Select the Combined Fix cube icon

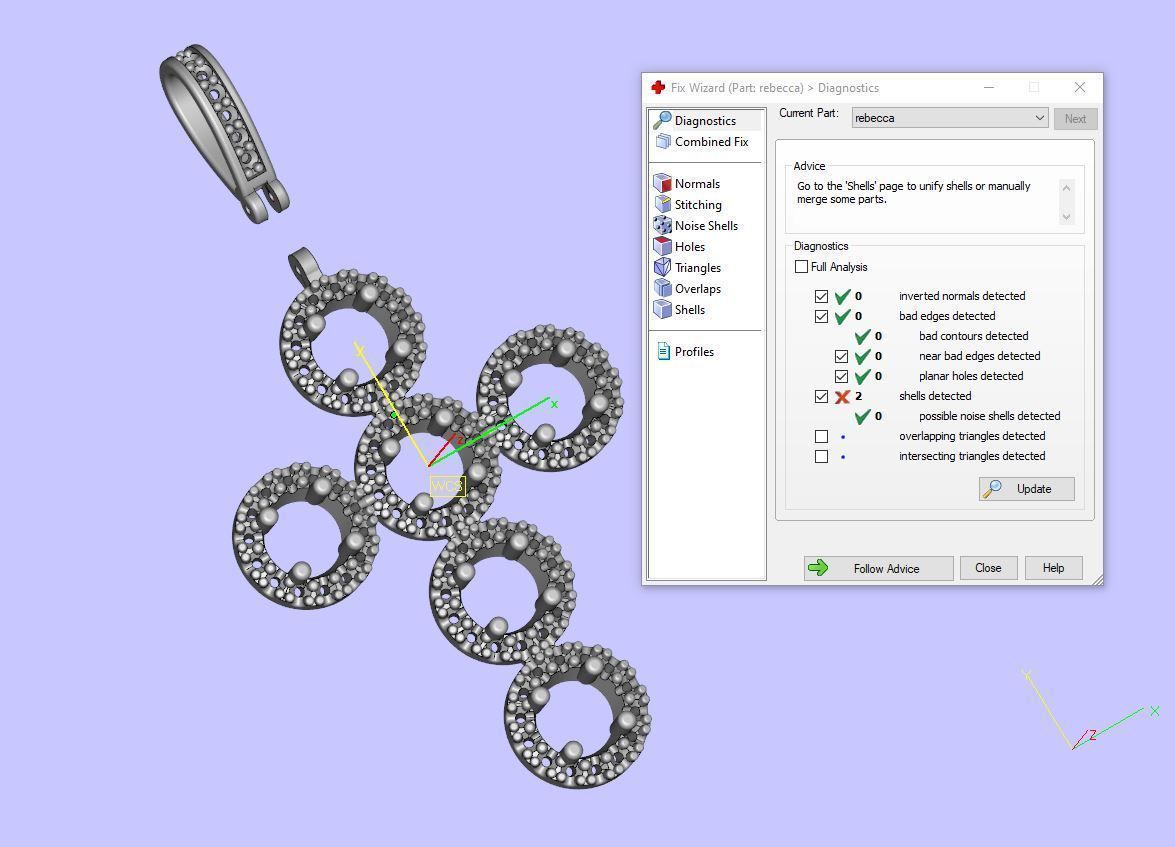pyautogui.click(x=662, y=141)
